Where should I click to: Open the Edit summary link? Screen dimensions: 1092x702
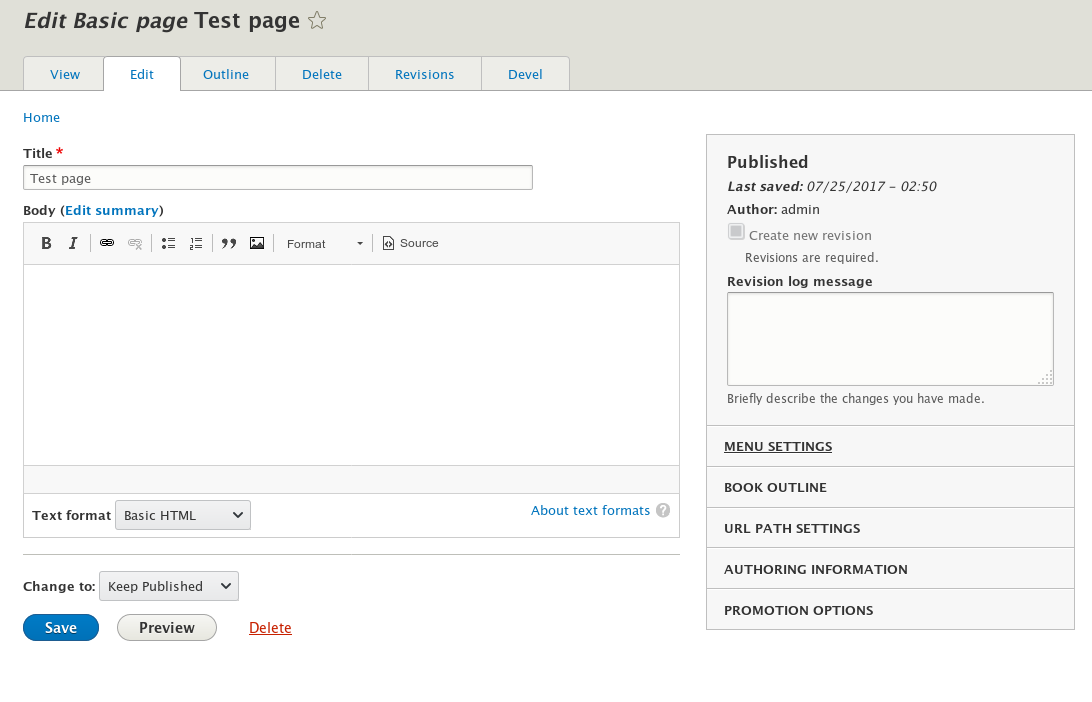(111, 210)
